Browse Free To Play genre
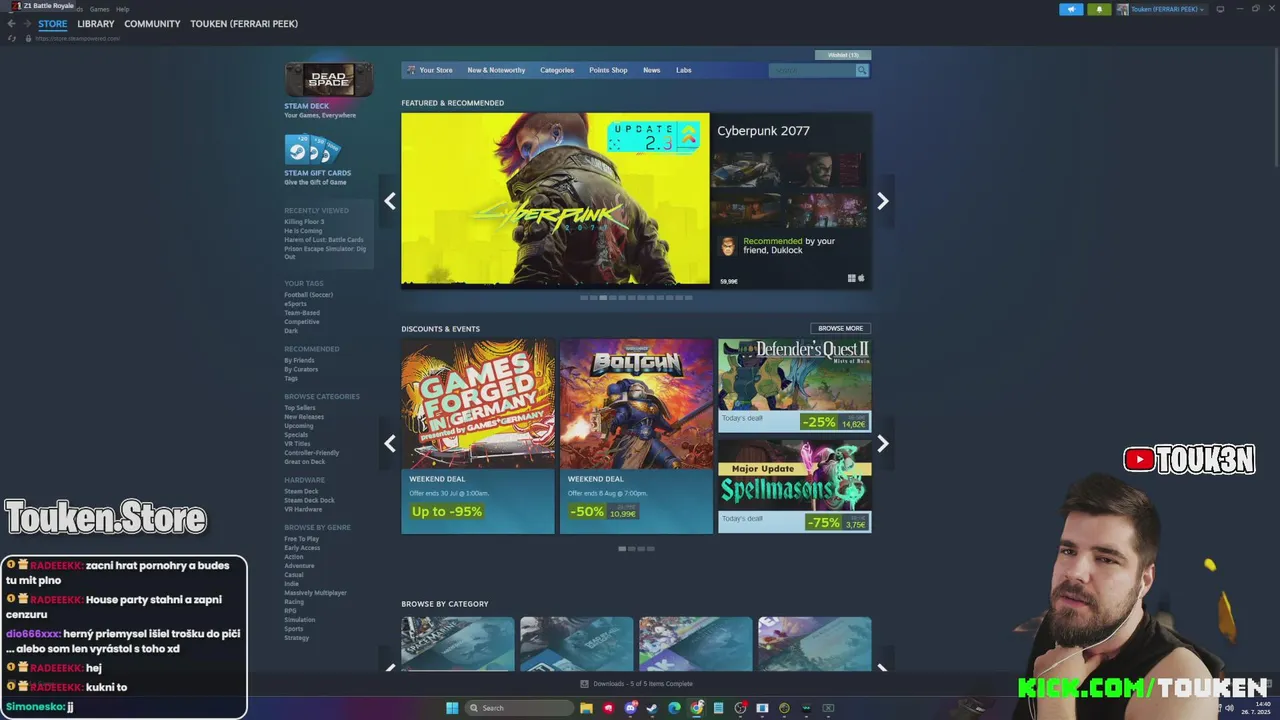This screenshot has height=720, width=1280. pos(301,539)
